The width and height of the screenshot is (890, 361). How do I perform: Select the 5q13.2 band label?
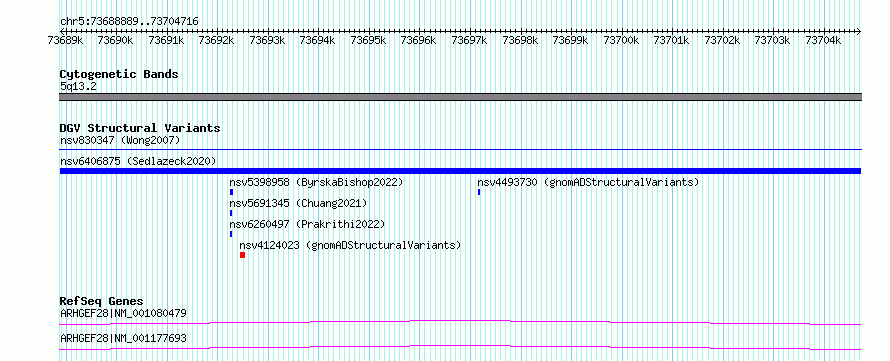click(x=78, y=86)
